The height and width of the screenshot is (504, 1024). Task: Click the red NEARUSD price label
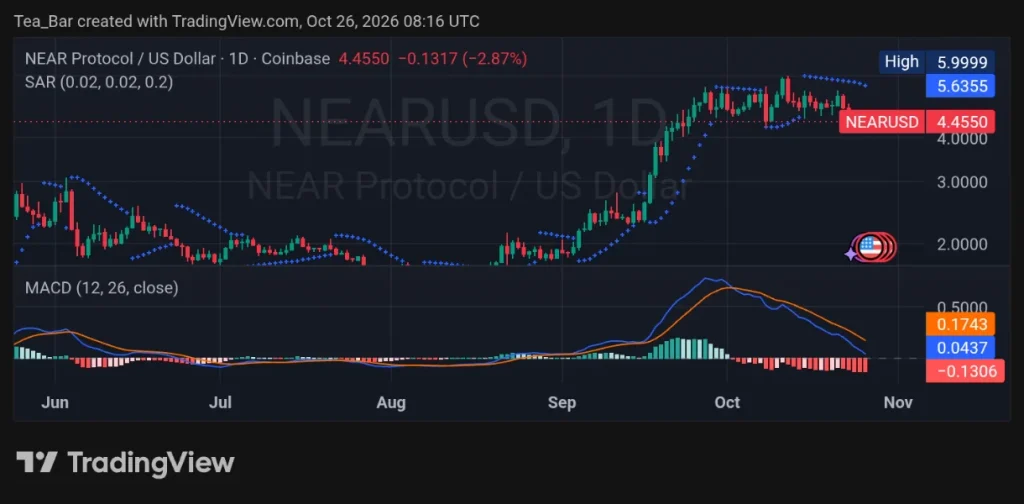tap(882, 121)
